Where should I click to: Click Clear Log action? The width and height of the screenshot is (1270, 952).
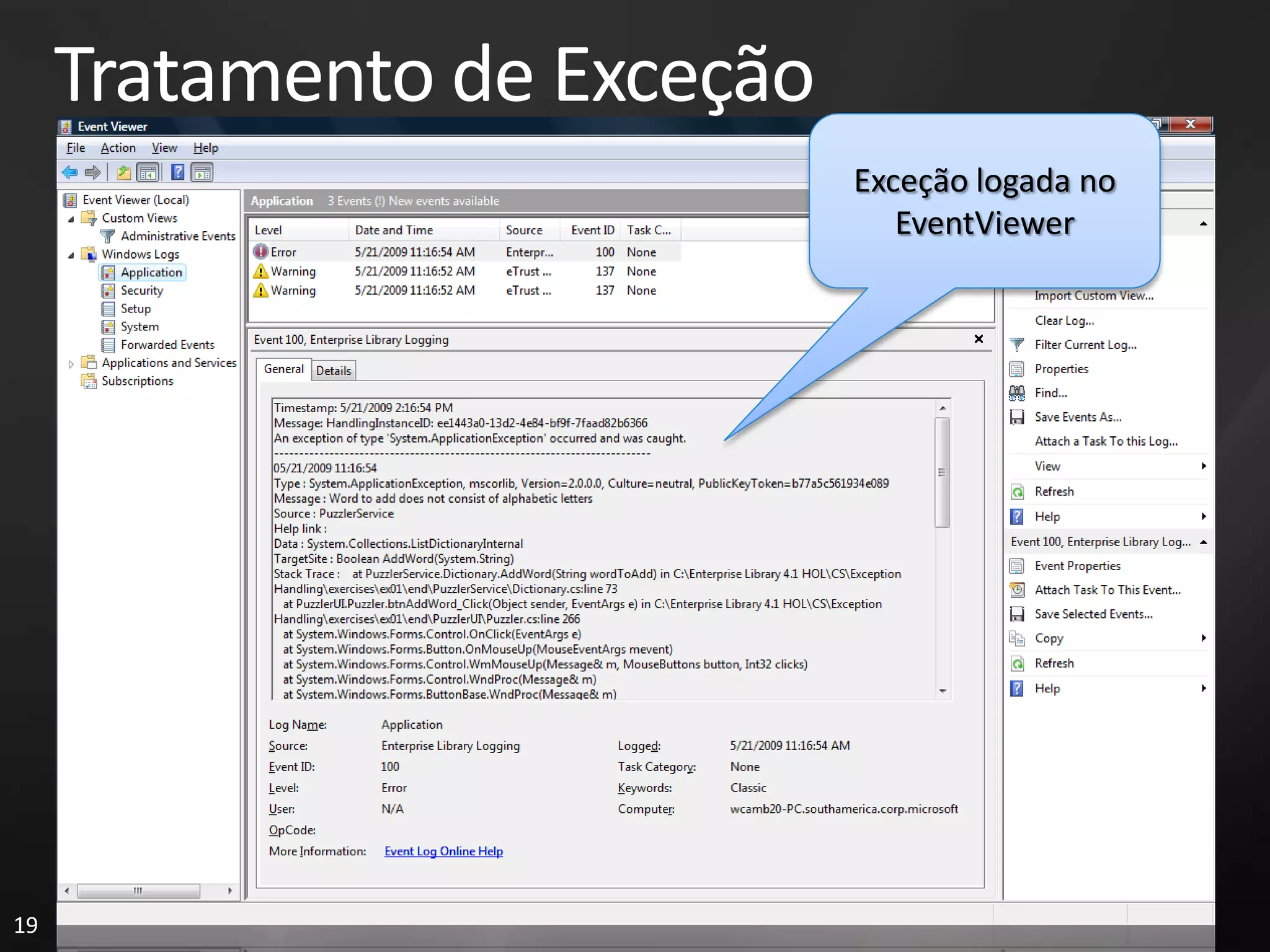pos(1064,320)
